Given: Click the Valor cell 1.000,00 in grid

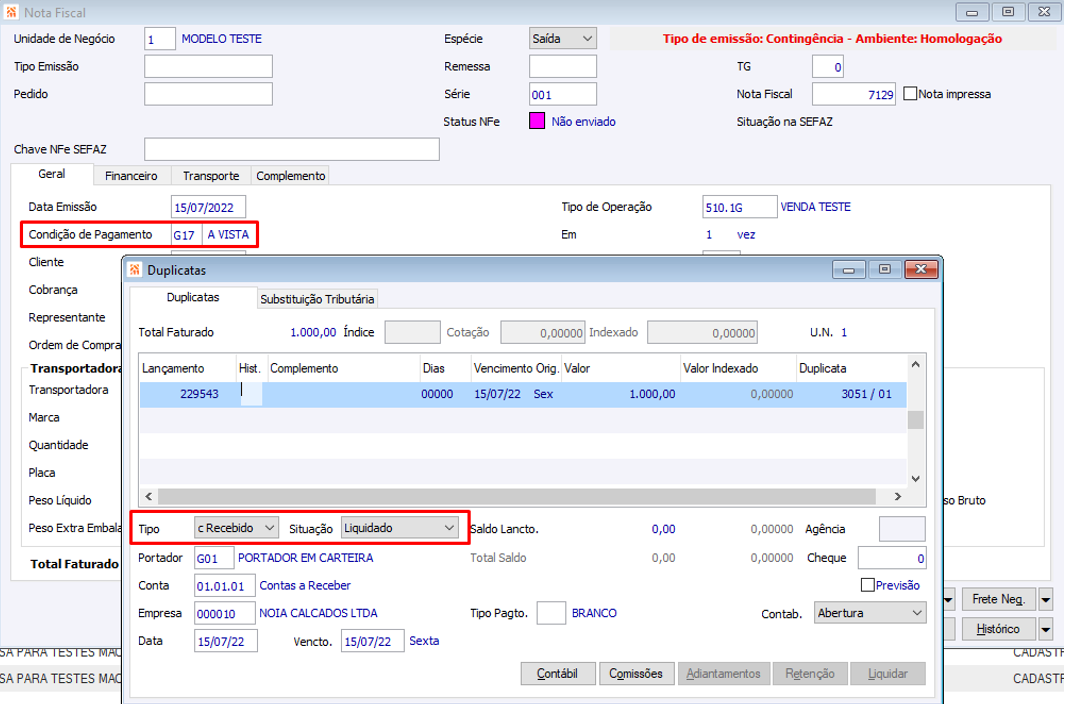Looking at the screenshot, I should point(652,394).
